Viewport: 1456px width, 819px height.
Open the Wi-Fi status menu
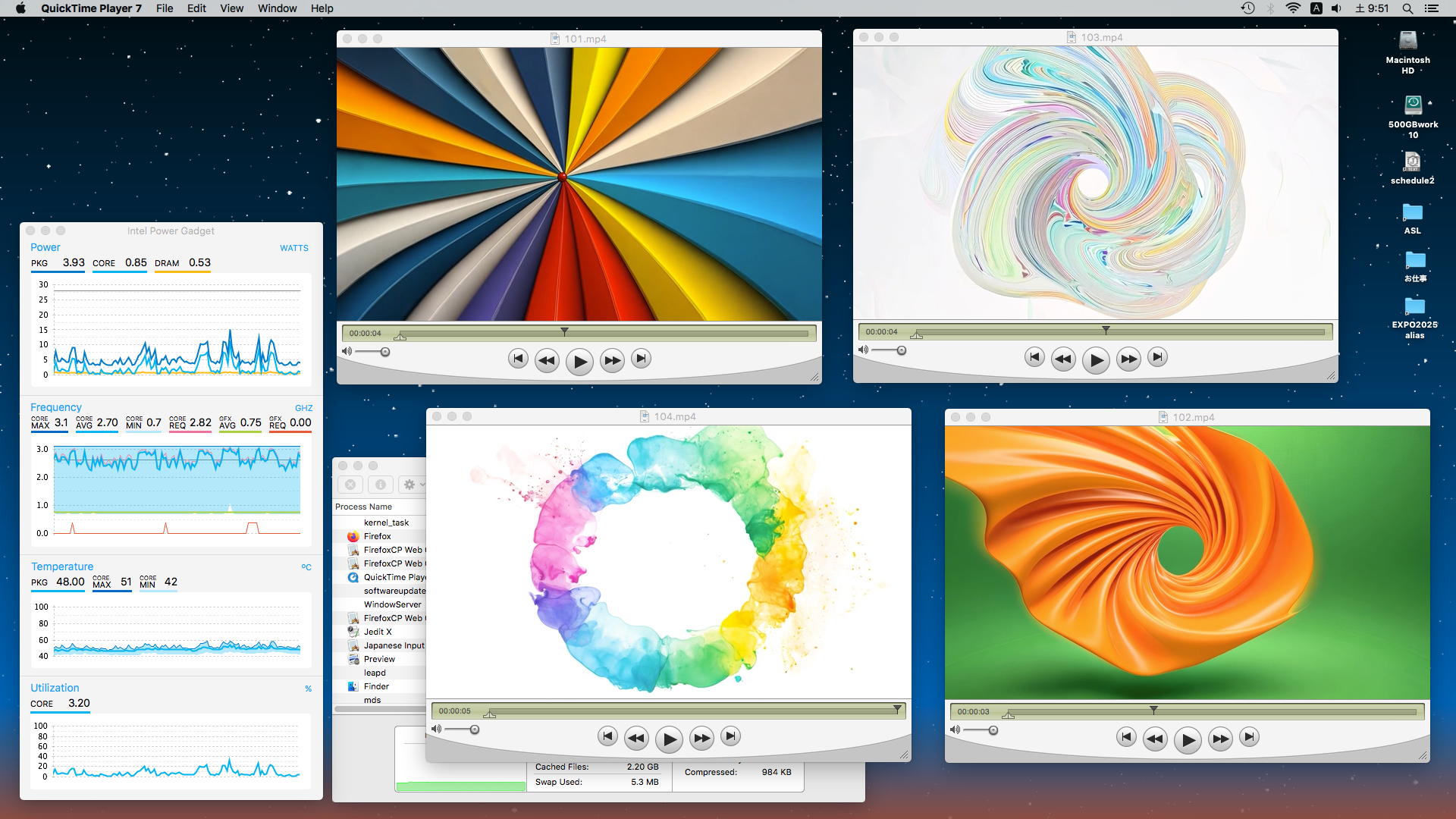click(1293, 8)
